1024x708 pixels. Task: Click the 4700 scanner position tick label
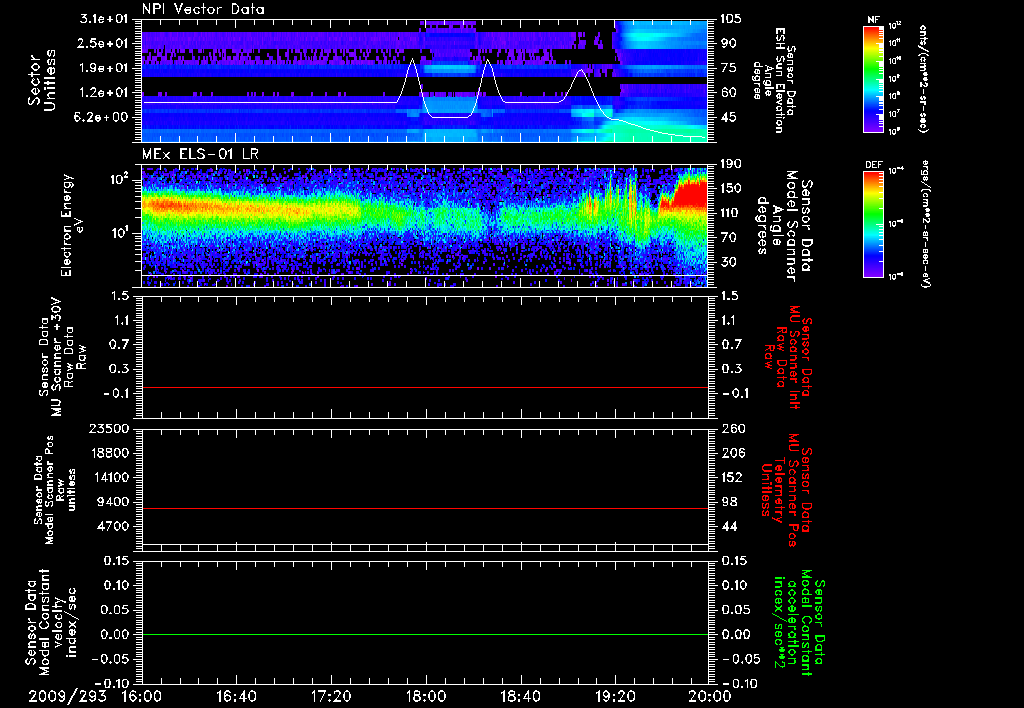click(x=112, y=526)
